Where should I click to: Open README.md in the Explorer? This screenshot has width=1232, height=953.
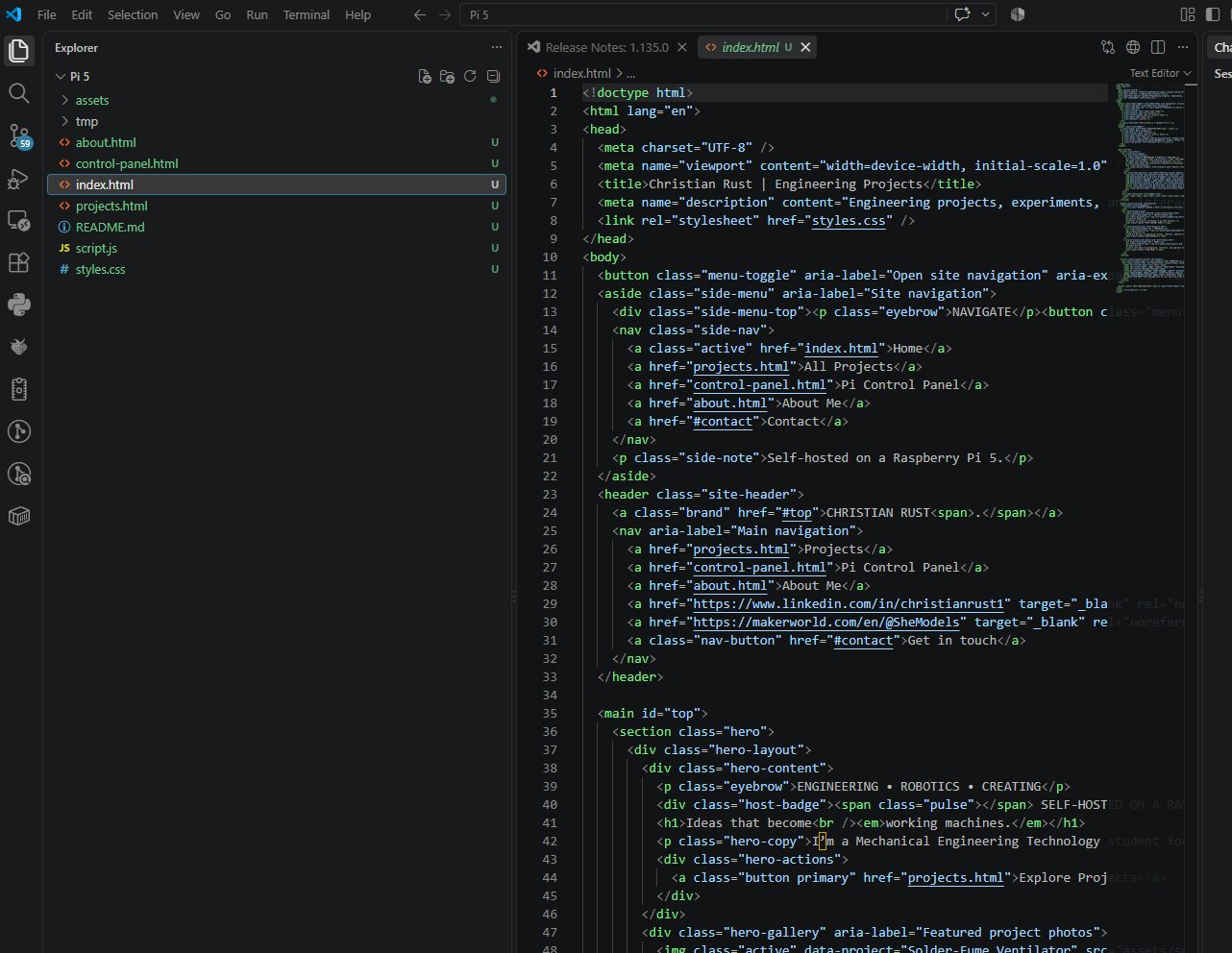[x=279, y=227]
